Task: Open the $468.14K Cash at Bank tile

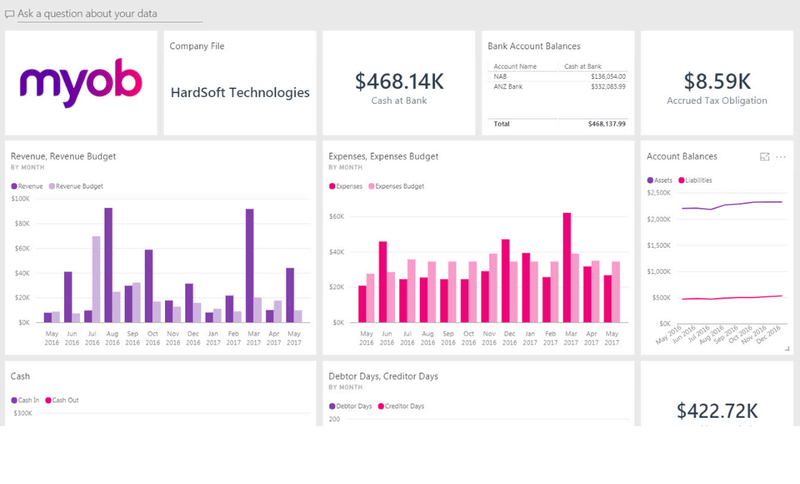Action: pos(399,82)
